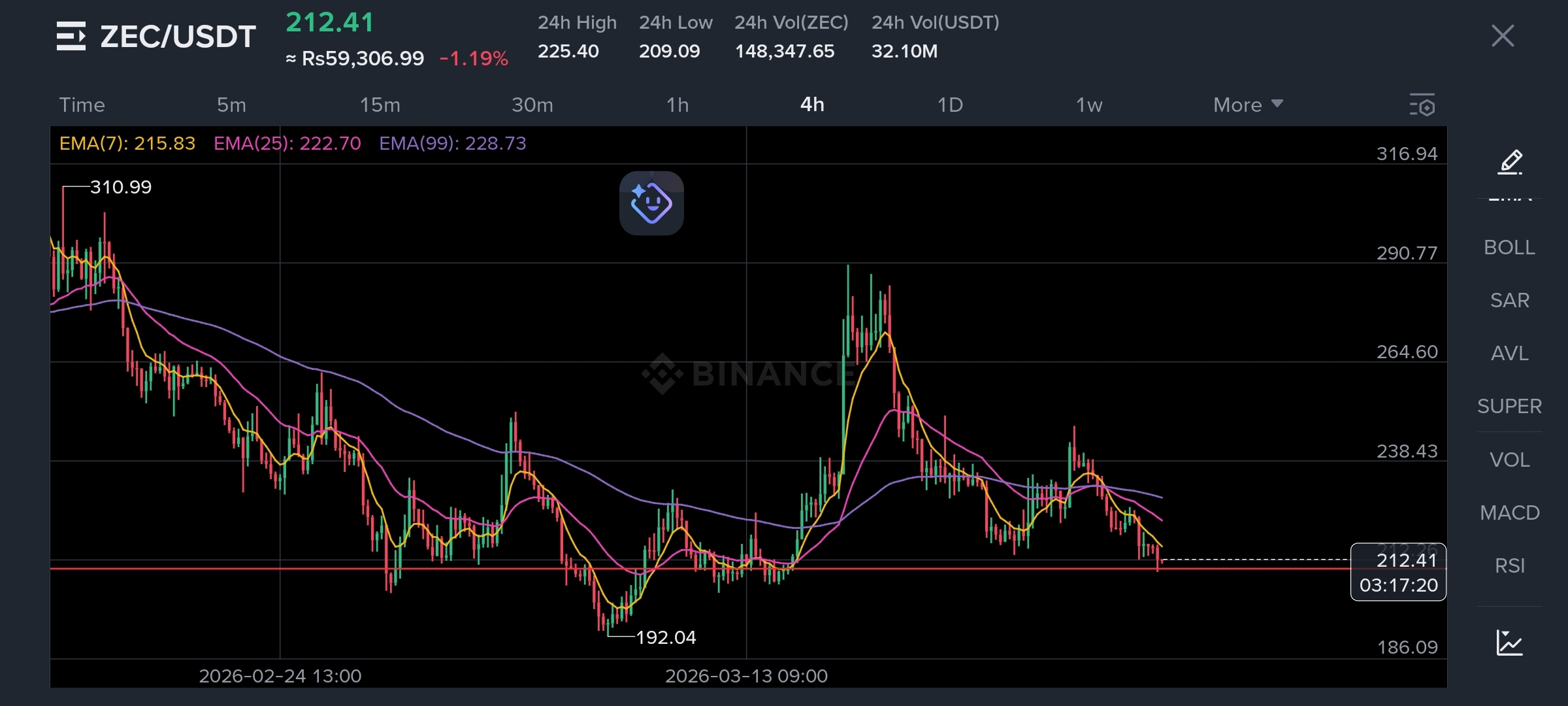Click the 186.09 price axis label
This screenshot has width=1568, height=706.
(1407, 647)
